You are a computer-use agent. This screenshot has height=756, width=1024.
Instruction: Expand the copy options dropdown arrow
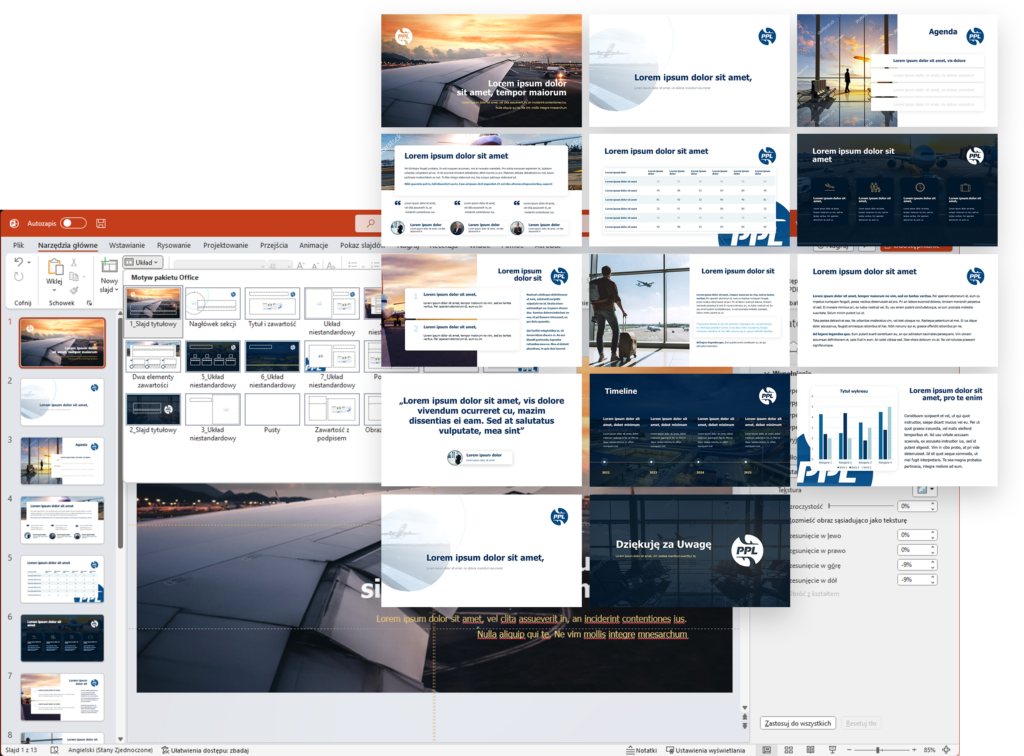tap(84, 277)
